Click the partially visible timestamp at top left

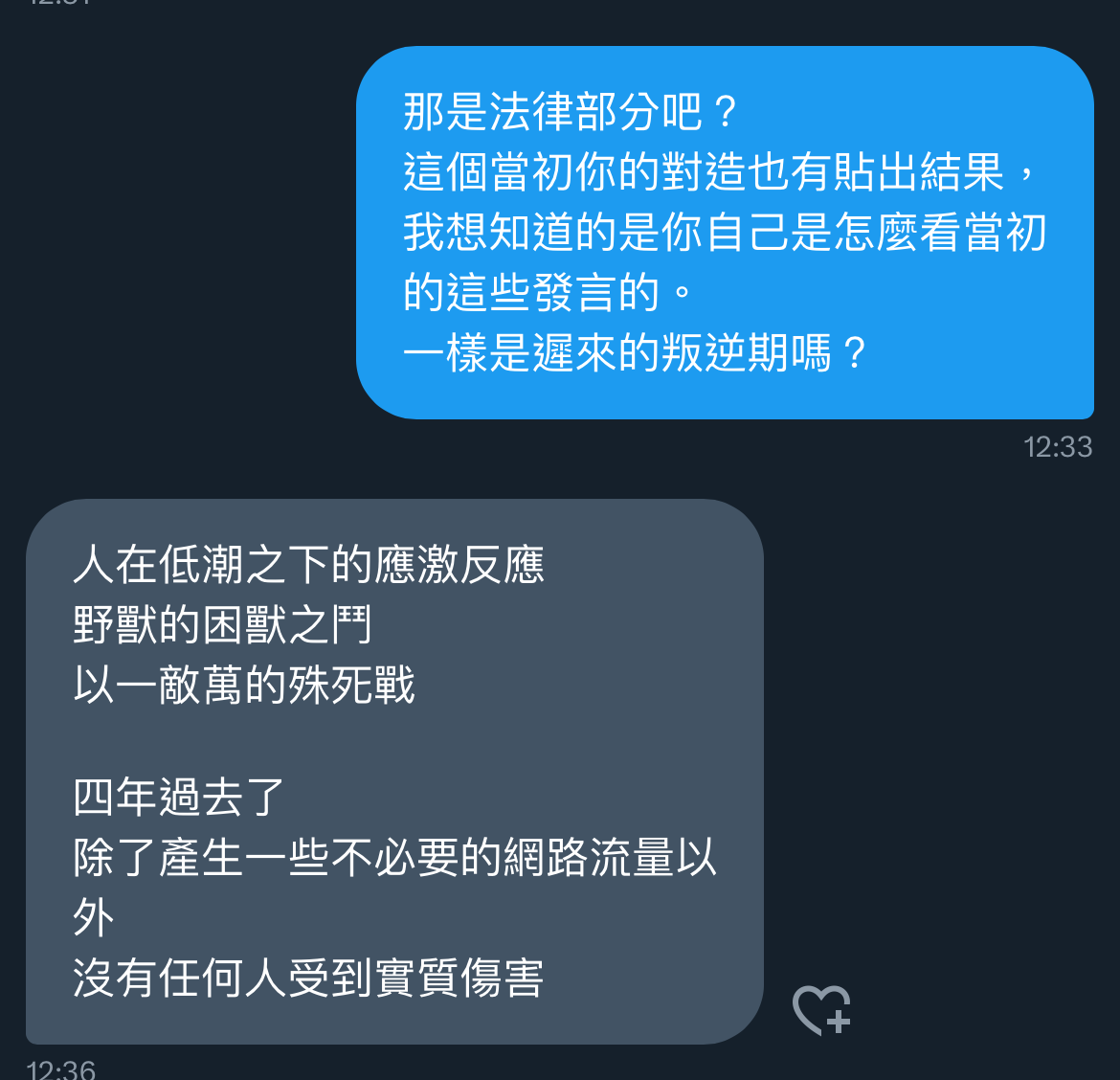60,3
